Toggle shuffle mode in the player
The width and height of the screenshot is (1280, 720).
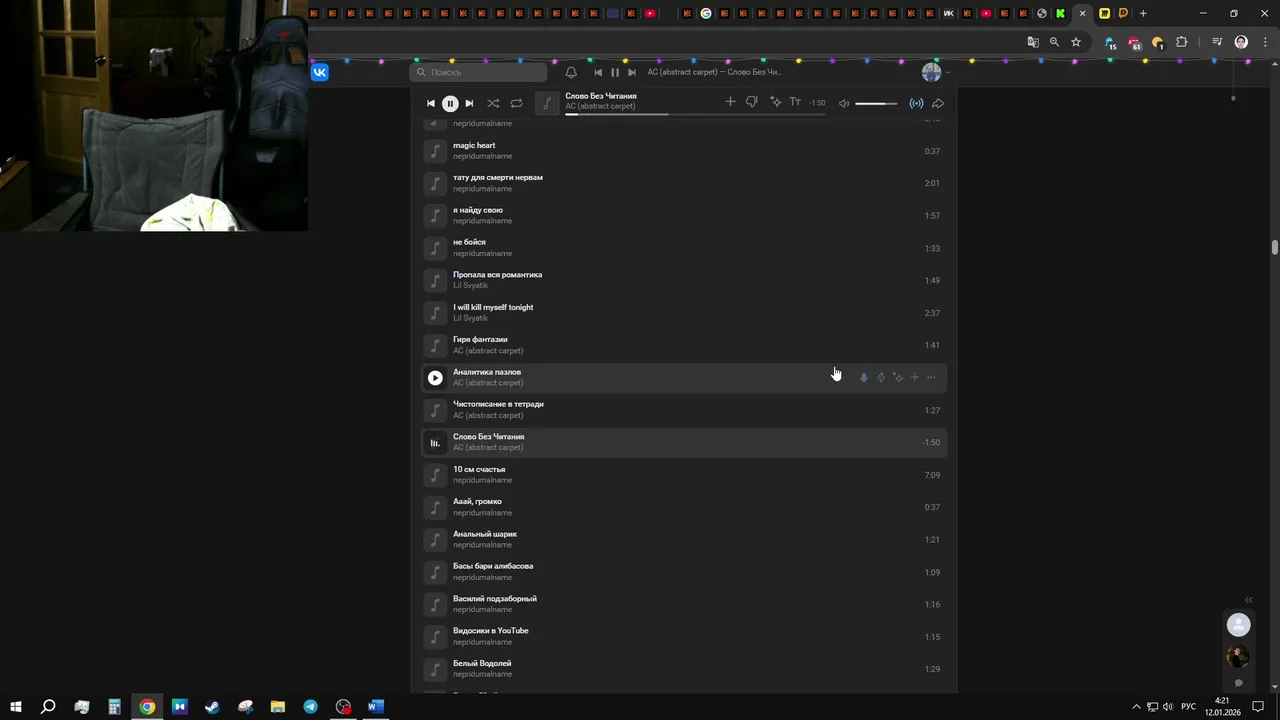tap(493, 103)
